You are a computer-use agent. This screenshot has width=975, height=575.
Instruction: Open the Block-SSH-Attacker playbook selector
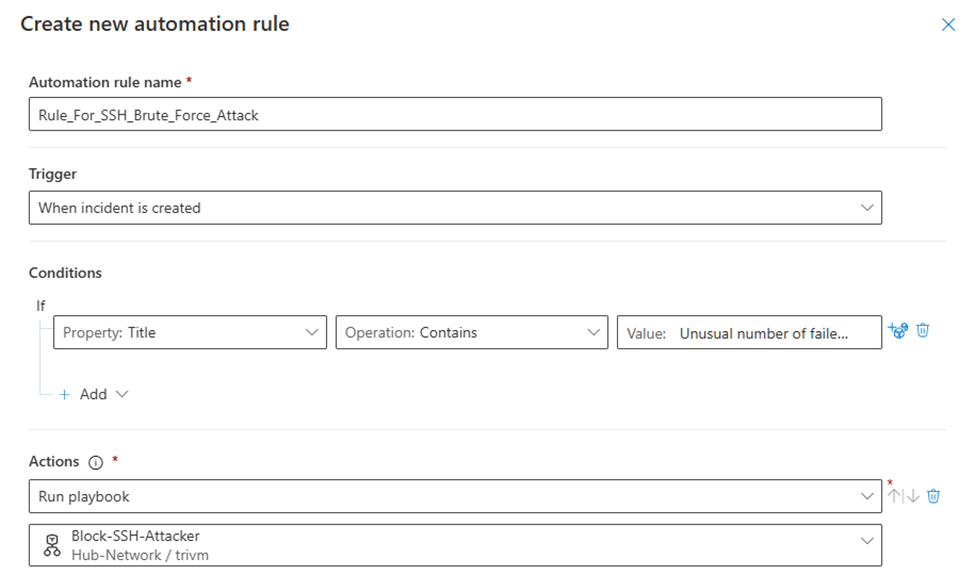[x=455, y=545]
